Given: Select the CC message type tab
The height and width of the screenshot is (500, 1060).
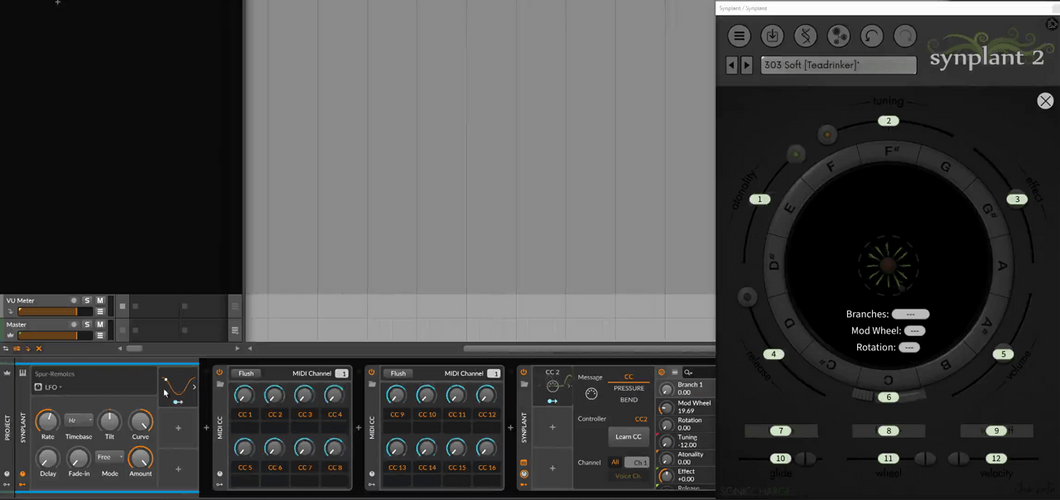Looking at the screenshot, I should pyautogui.click(x=629, y=377).
